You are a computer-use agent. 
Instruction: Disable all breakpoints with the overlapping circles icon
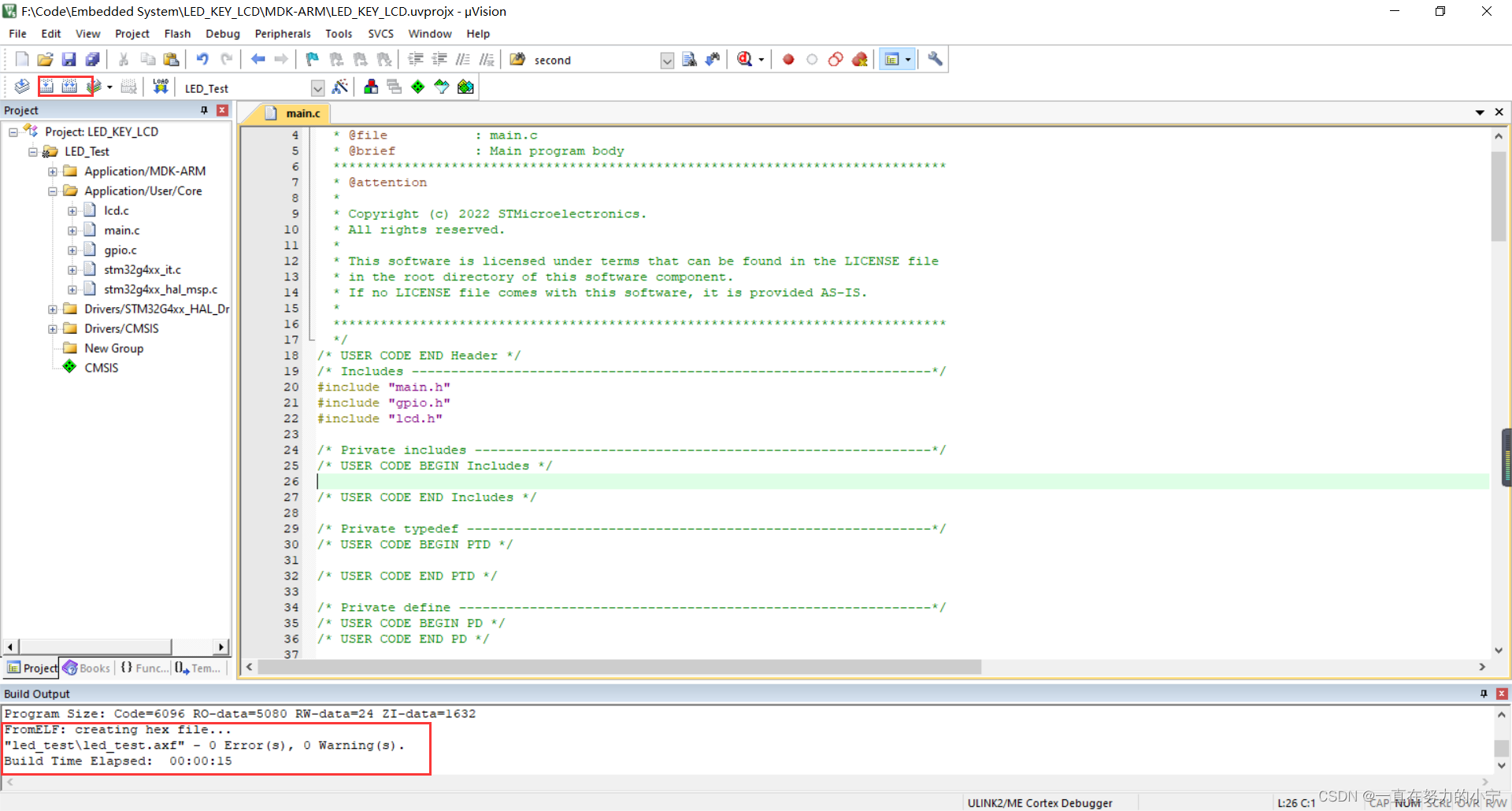[836, 59]
